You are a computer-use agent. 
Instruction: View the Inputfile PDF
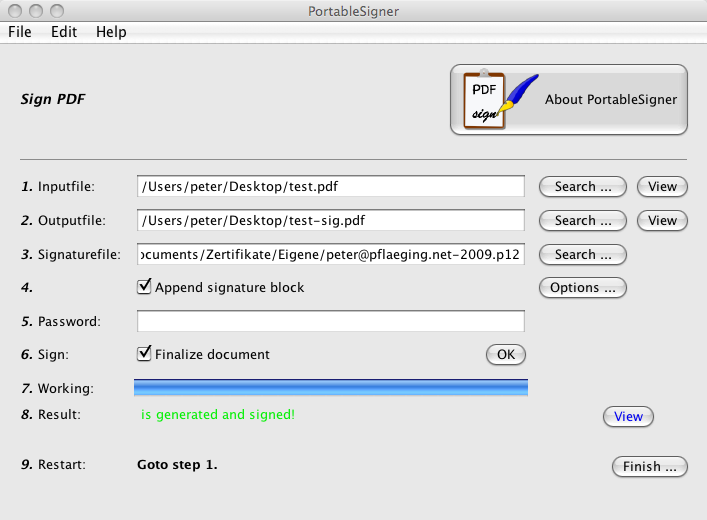pos(662,187)
